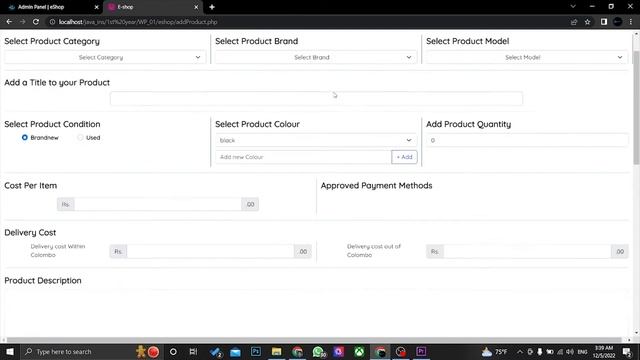Open site information icon beside localhost

[52, 22]
